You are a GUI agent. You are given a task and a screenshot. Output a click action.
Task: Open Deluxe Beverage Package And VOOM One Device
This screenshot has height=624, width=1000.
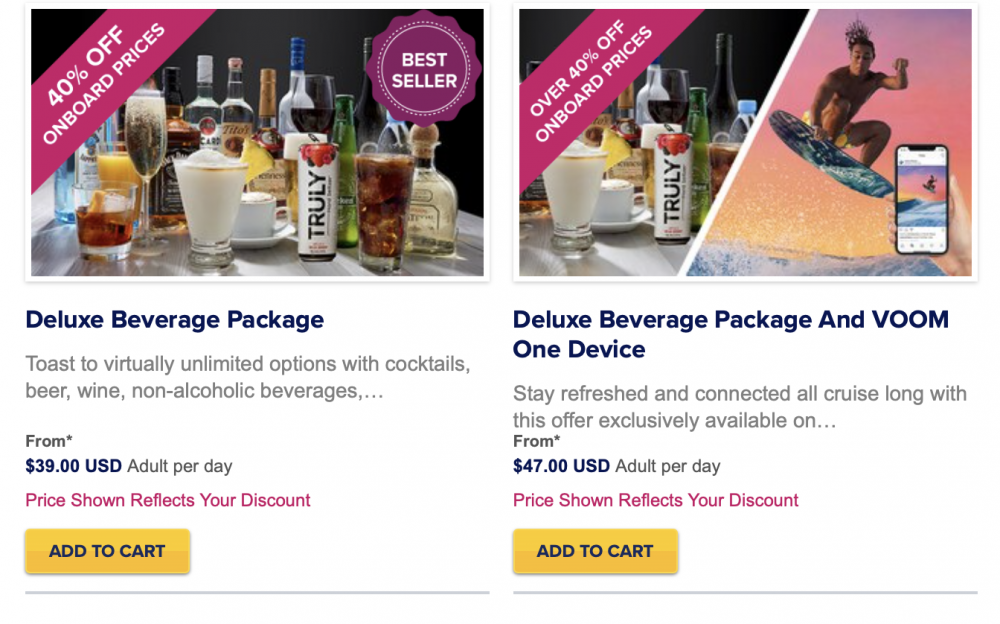point(730,334)
